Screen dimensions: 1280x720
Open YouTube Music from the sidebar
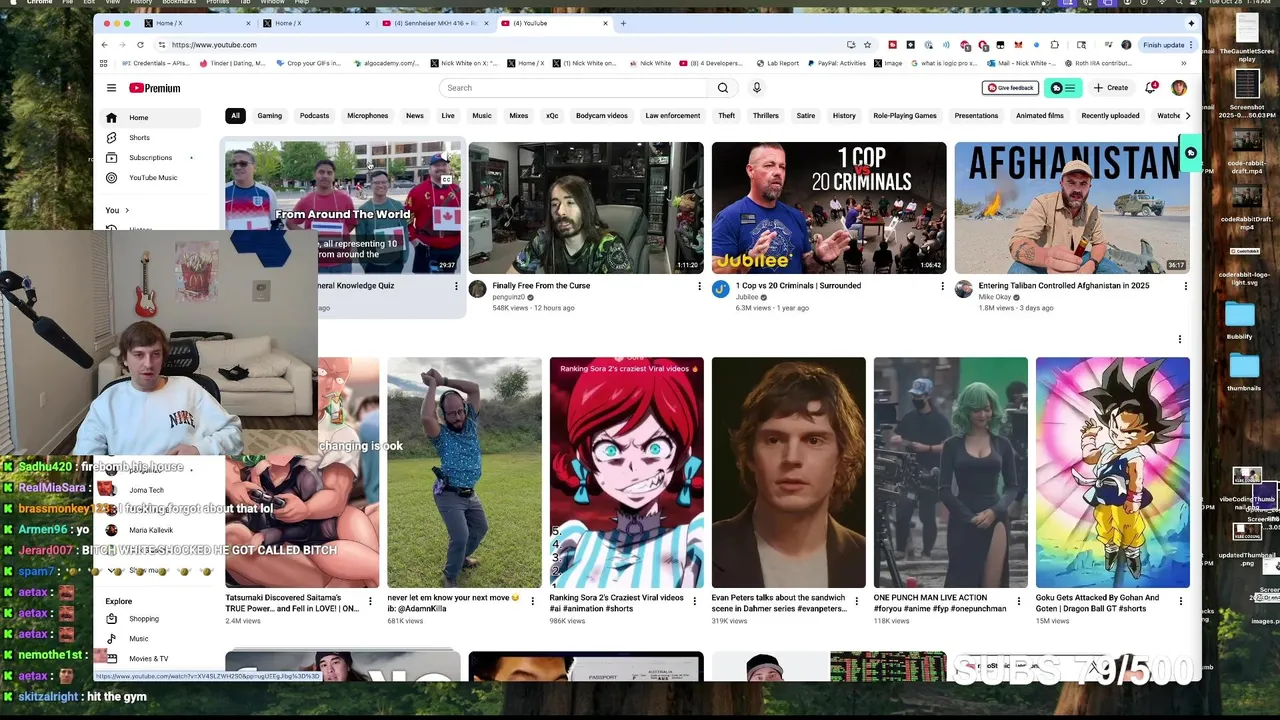[x=152, y=178]
